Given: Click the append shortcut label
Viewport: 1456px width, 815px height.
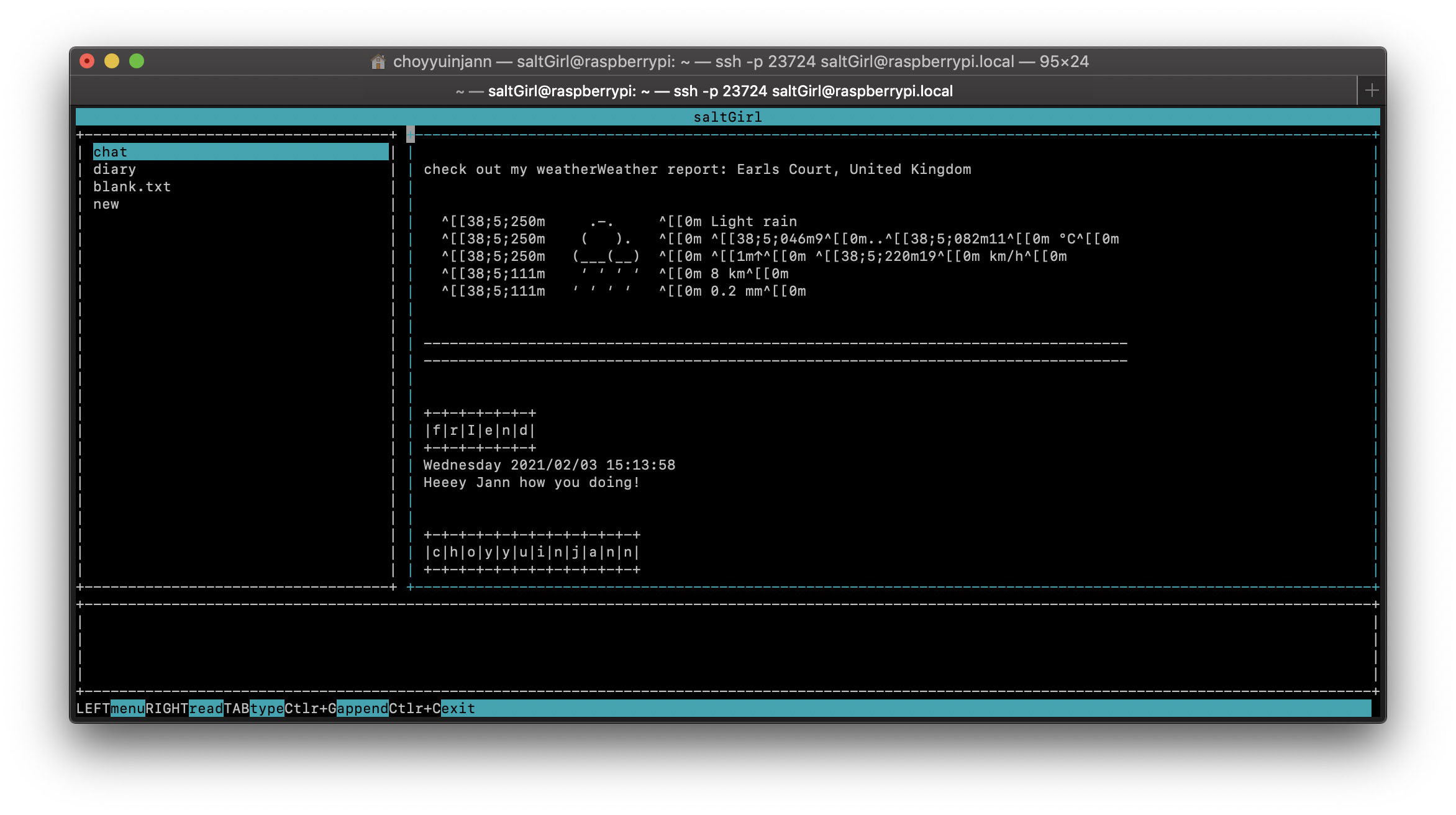Looking at the screenshot, I should 363,708.
